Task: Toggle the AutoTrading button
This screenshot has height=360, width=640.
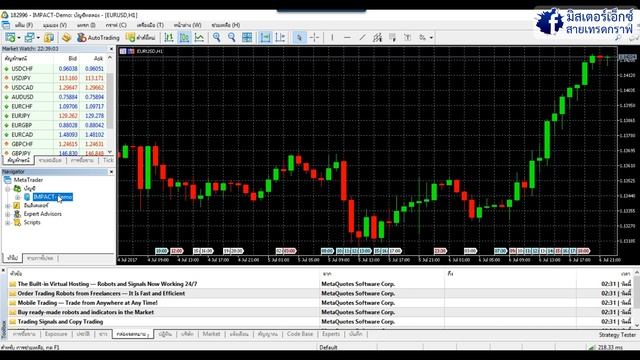Action: point(98,38)
